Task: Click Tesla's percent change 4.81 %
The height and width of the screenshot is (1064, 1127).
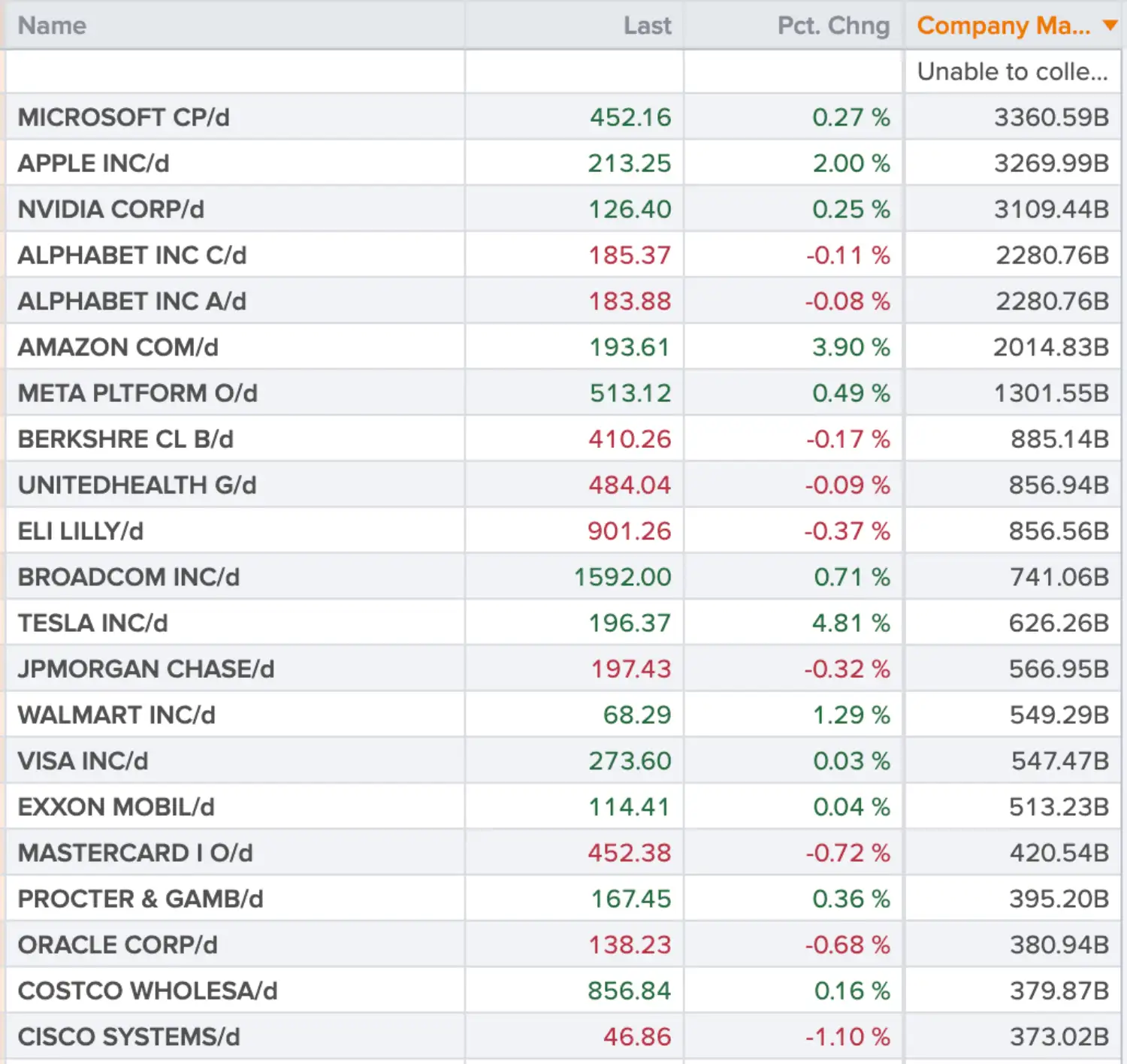Action: [851, 623]
